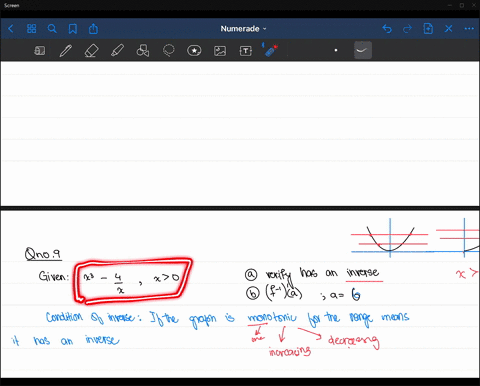
Task: Select the Eraser tool
Action: [91, 51]
